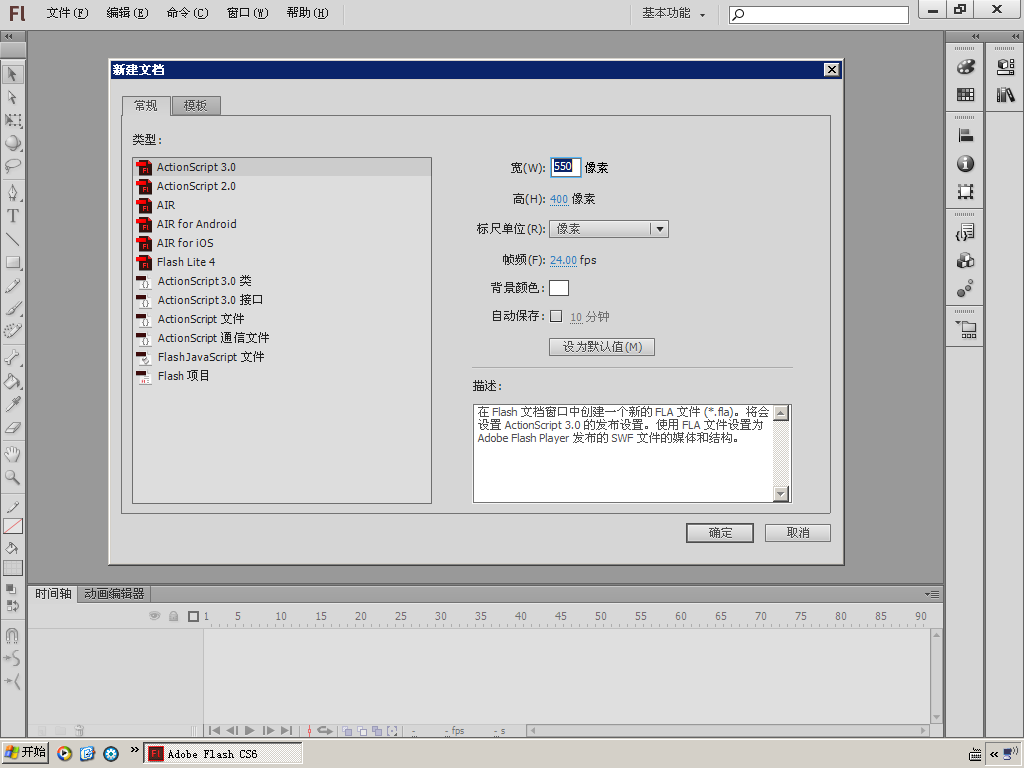
Task: Open the Windows 开始 menu
Action: 25,753
